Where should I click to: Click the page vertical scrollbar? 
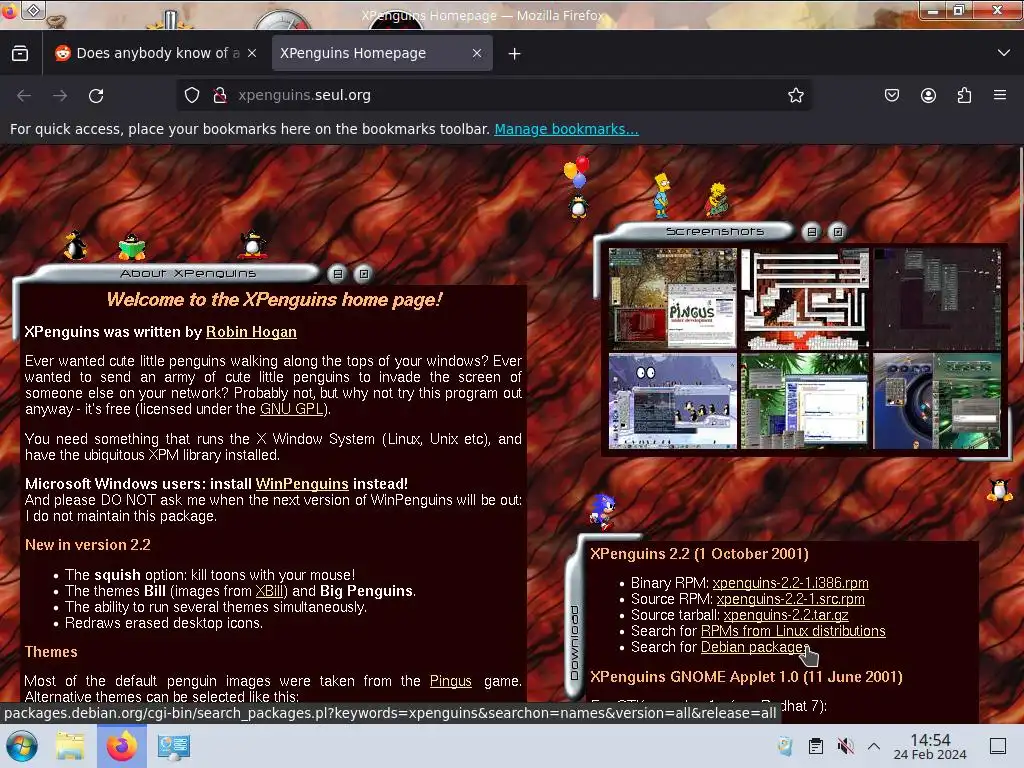(x=1020, y=255)
